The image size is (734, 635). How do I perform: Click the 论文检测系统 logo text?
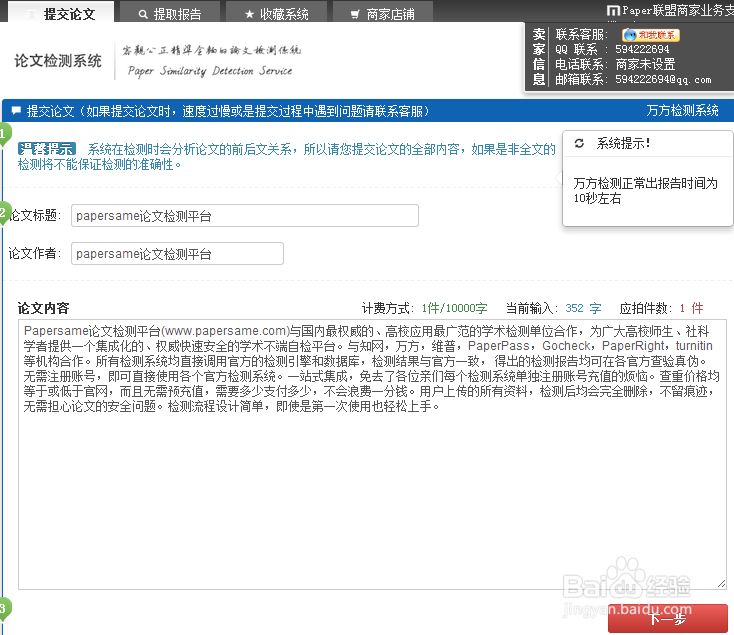[58, 60]
